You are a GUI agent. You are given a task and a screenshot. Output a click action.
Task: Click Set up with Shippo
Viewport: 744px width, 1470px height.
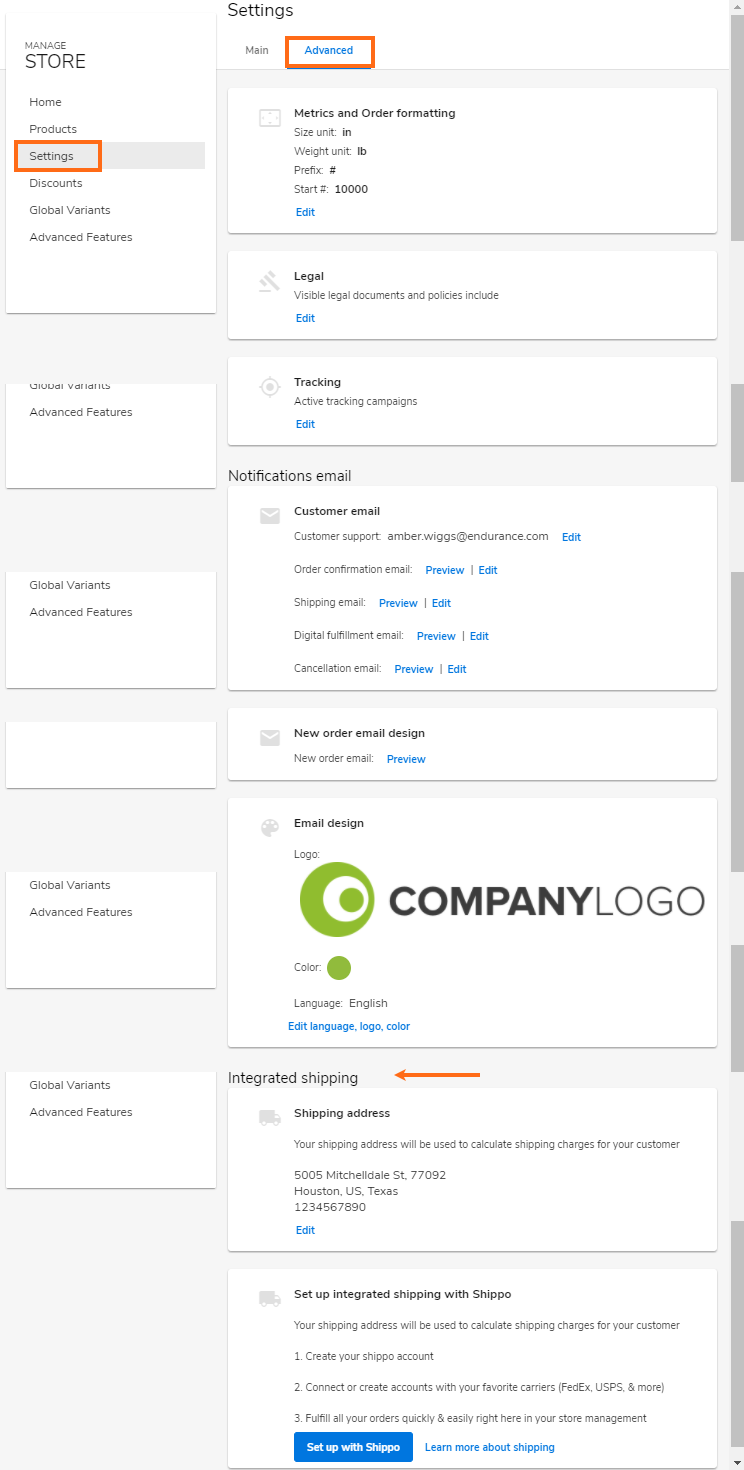tap(352, 1446)
